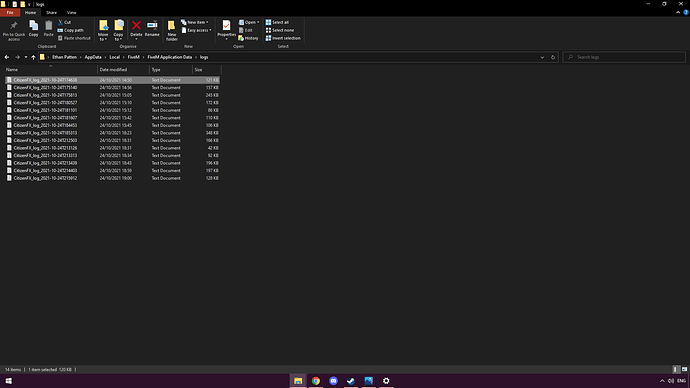Click into the Search logs field
This screenshot has width=690, height=388.
624,57
